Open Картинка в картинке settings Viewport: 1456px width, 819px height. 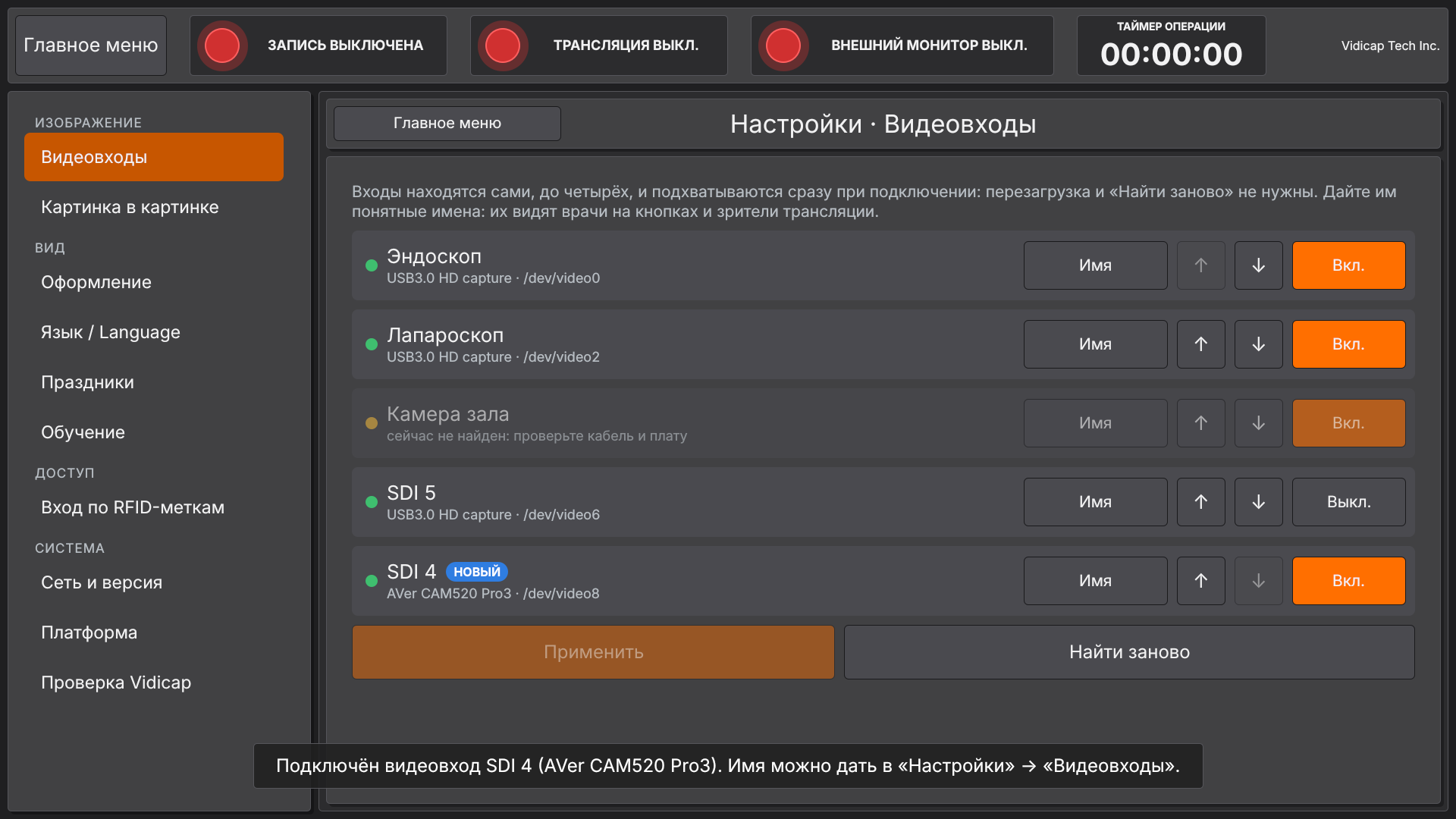pos(154,207)
